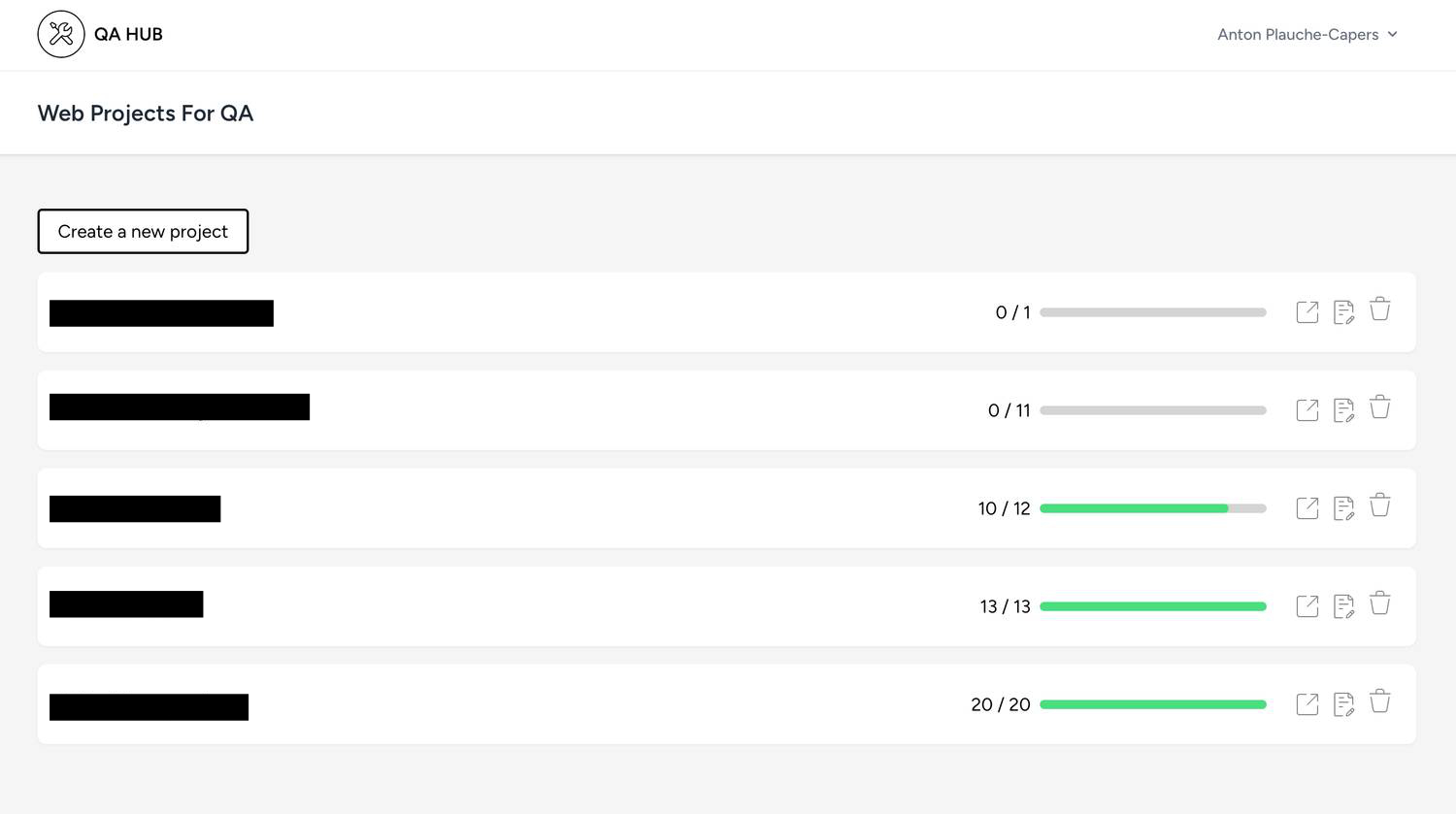Edit the project with 0 / 1 progress

pyautogui.click(x=1343, y=312)
